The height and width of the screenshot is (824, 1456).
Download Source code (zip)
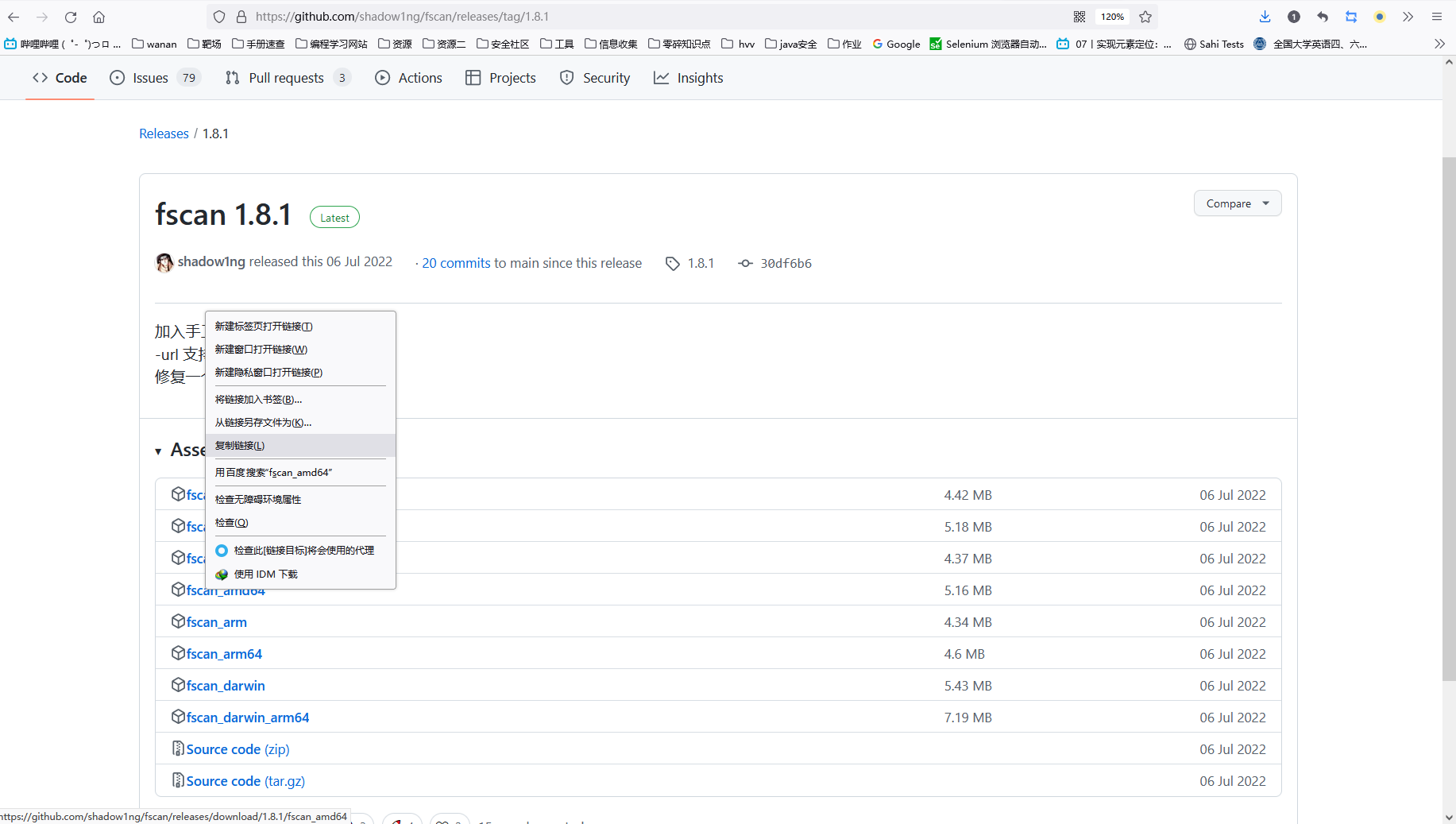pyautogui.click(x=238, y=749)
